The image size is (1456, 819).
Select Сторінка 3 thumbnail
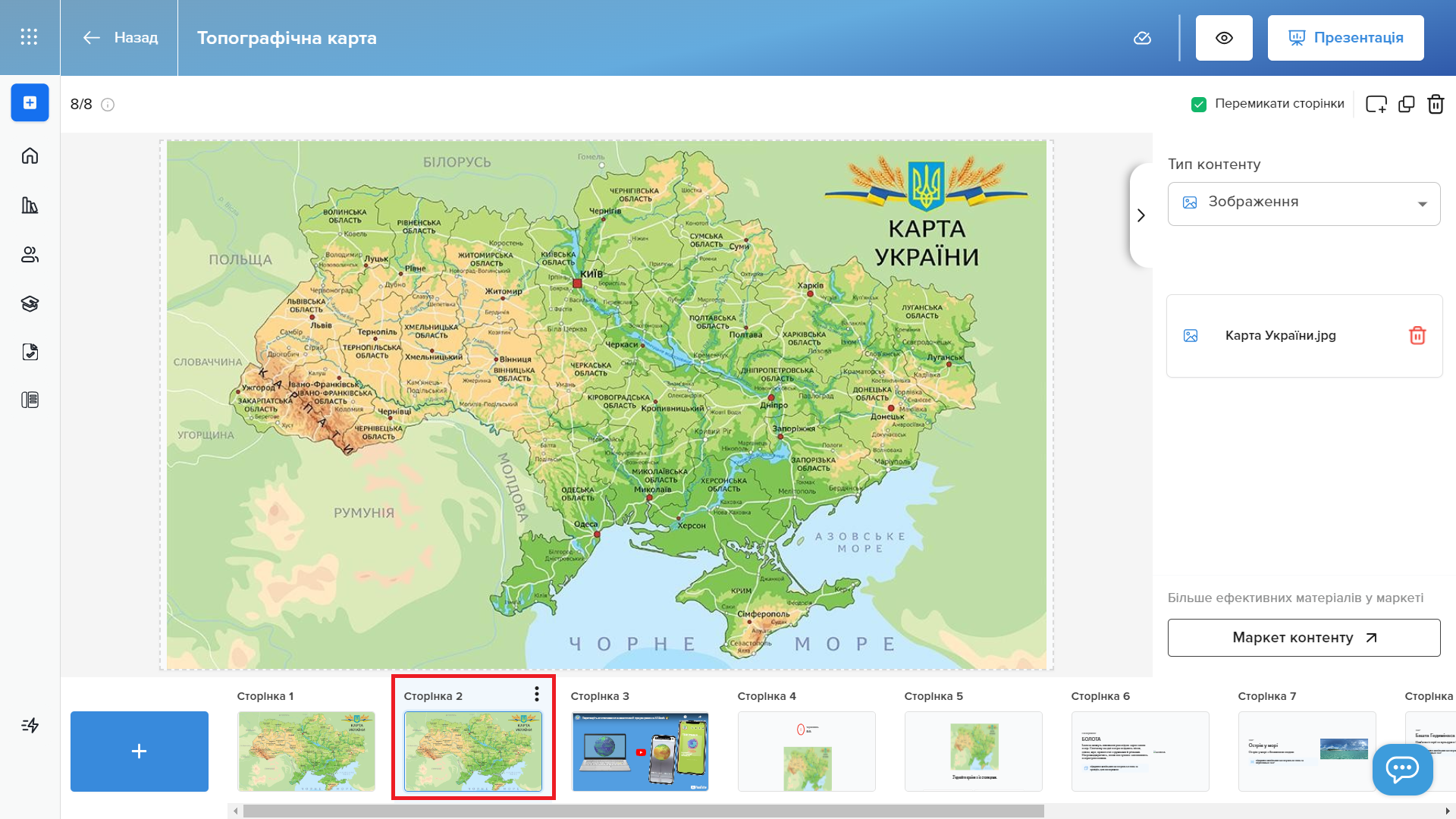tap(640, 752)
